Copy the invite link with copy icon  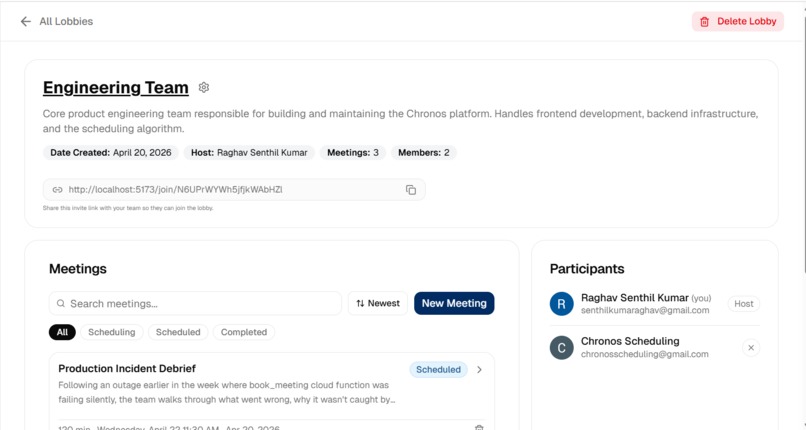(411, 190)
